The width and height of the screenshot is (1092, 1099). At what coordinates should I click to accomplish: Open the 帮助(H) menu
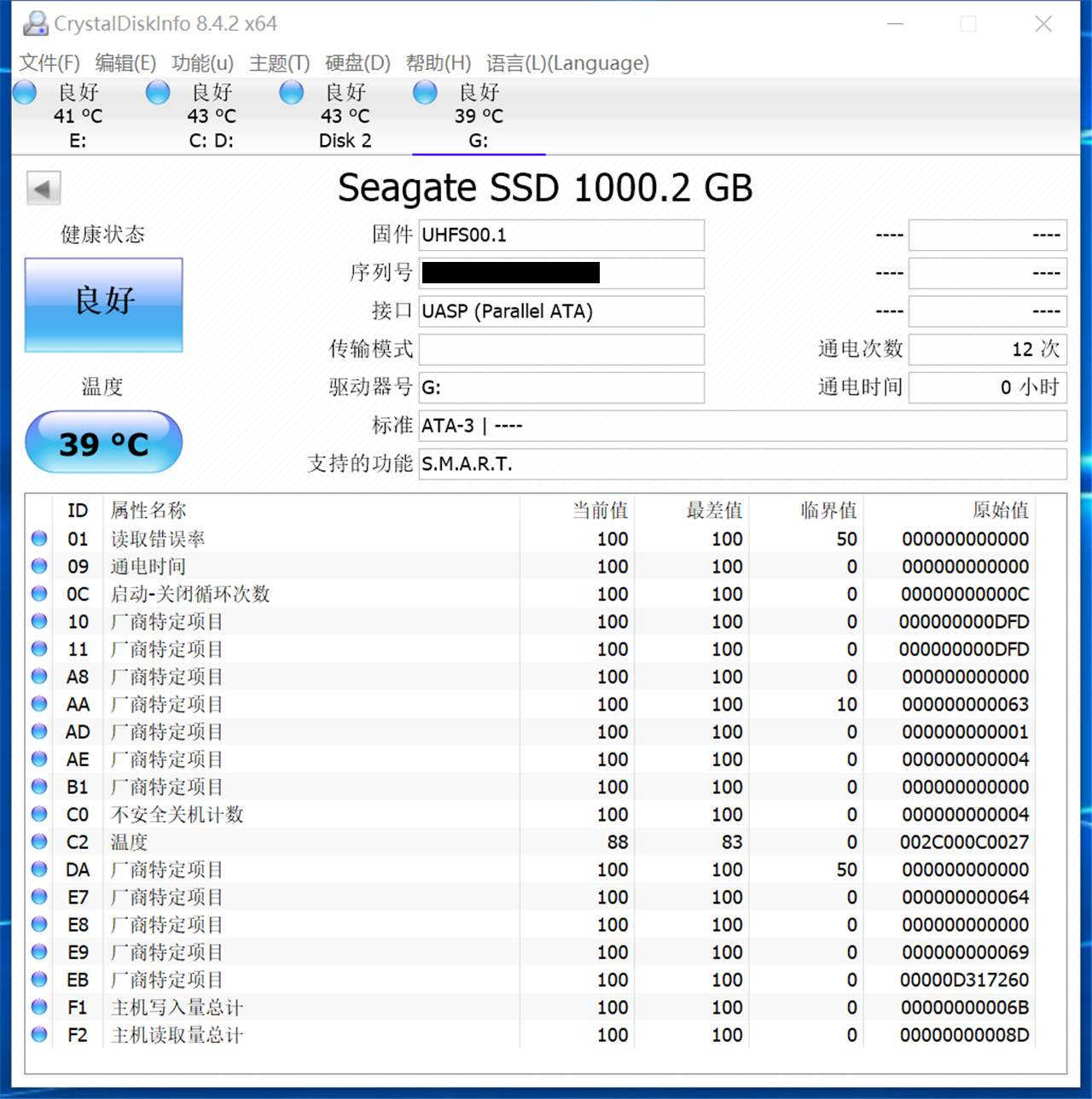click(438, 63)
